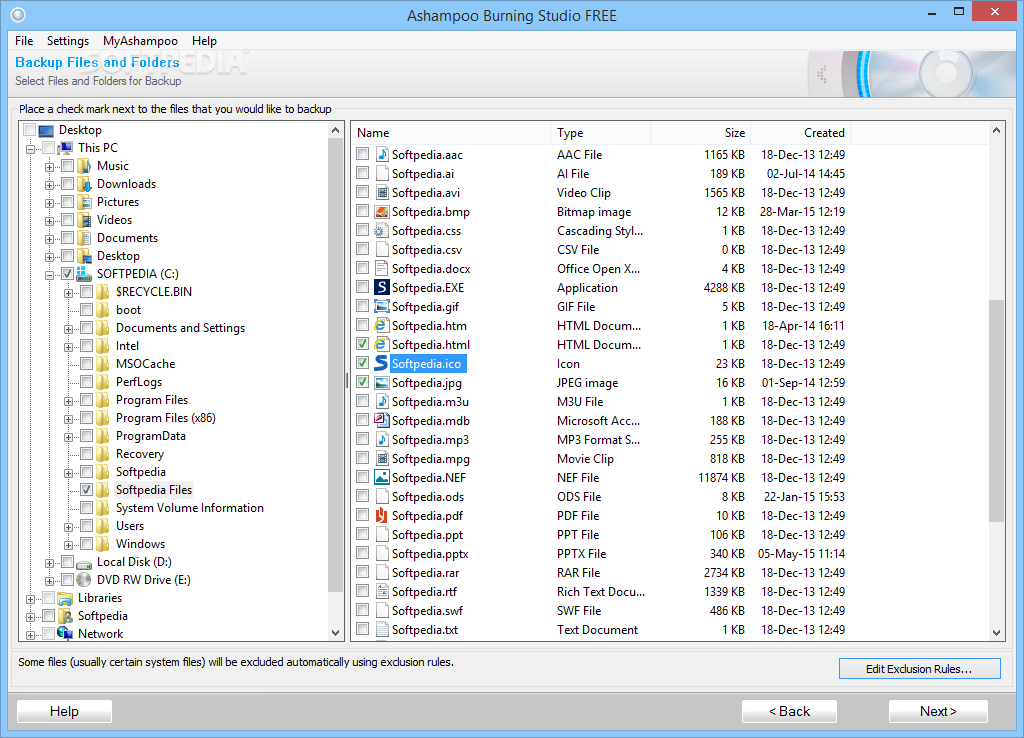
Task: Click the Help button at bottom
Action: (64, 711)
